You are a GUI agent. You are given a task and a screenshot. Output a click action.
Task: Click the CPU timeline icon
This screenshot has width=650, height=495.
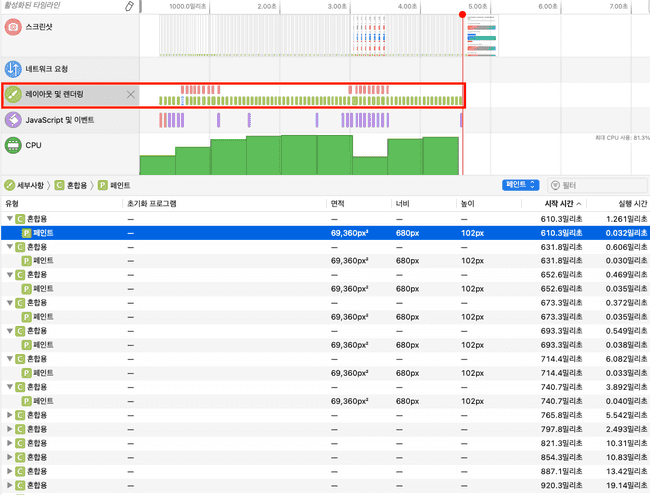(14, 146)
